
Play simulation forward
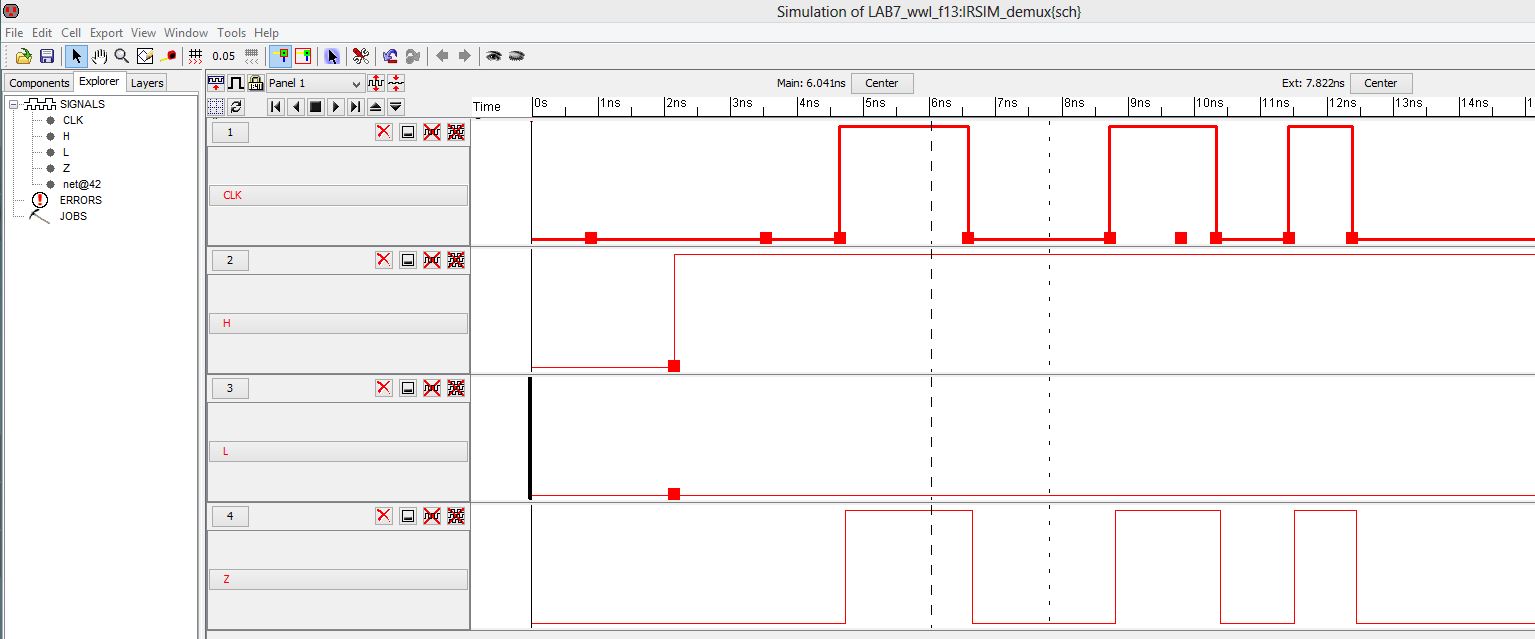(x=336, y=106)
